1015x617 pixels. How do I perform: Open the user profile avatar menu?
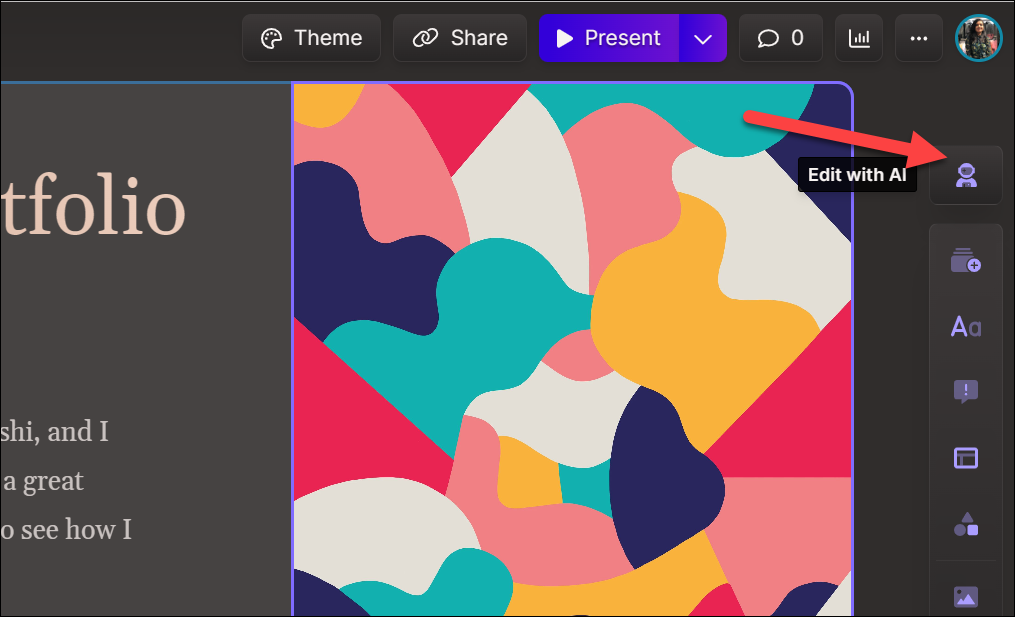(x=978, y=39)
